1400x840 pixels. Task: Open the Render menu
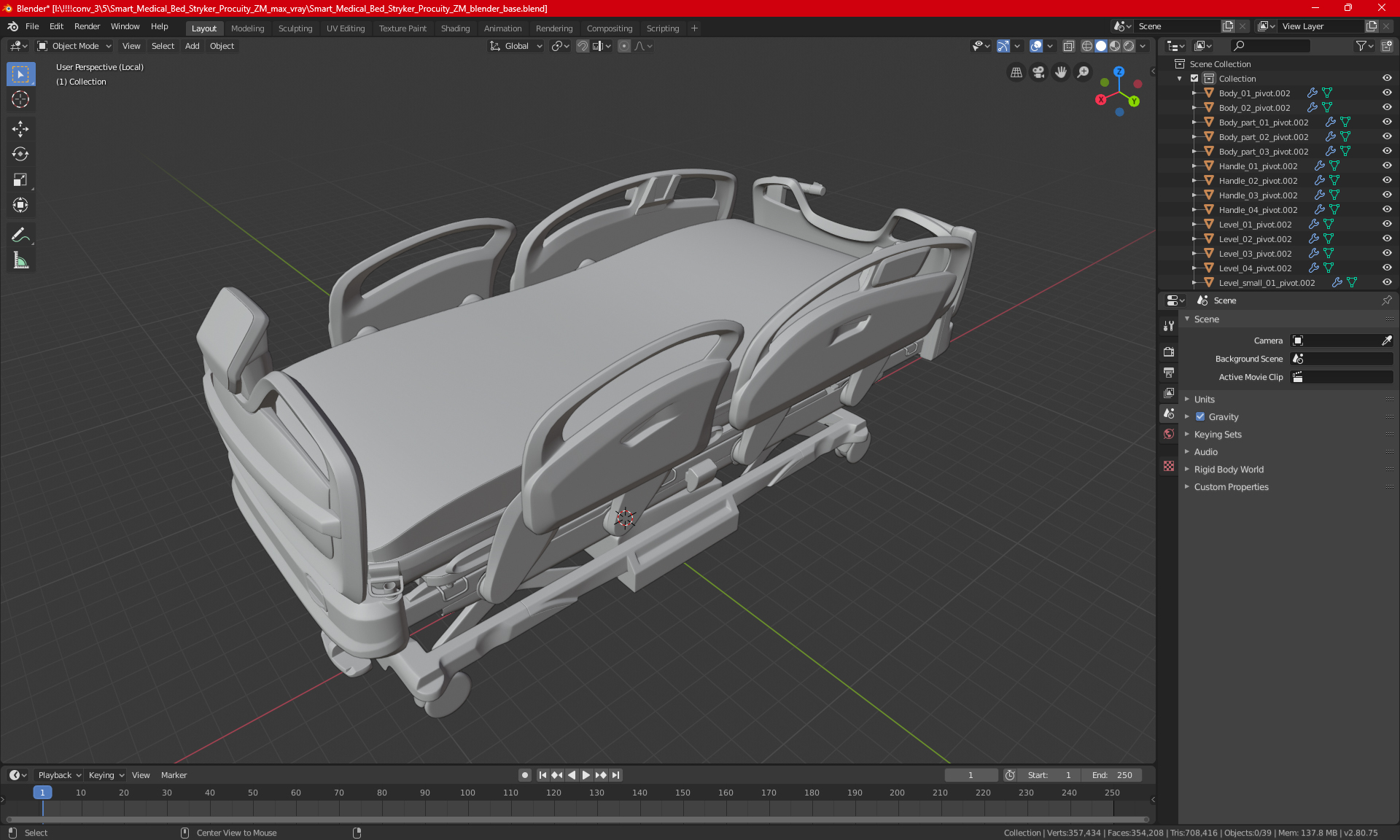(87, 26)
